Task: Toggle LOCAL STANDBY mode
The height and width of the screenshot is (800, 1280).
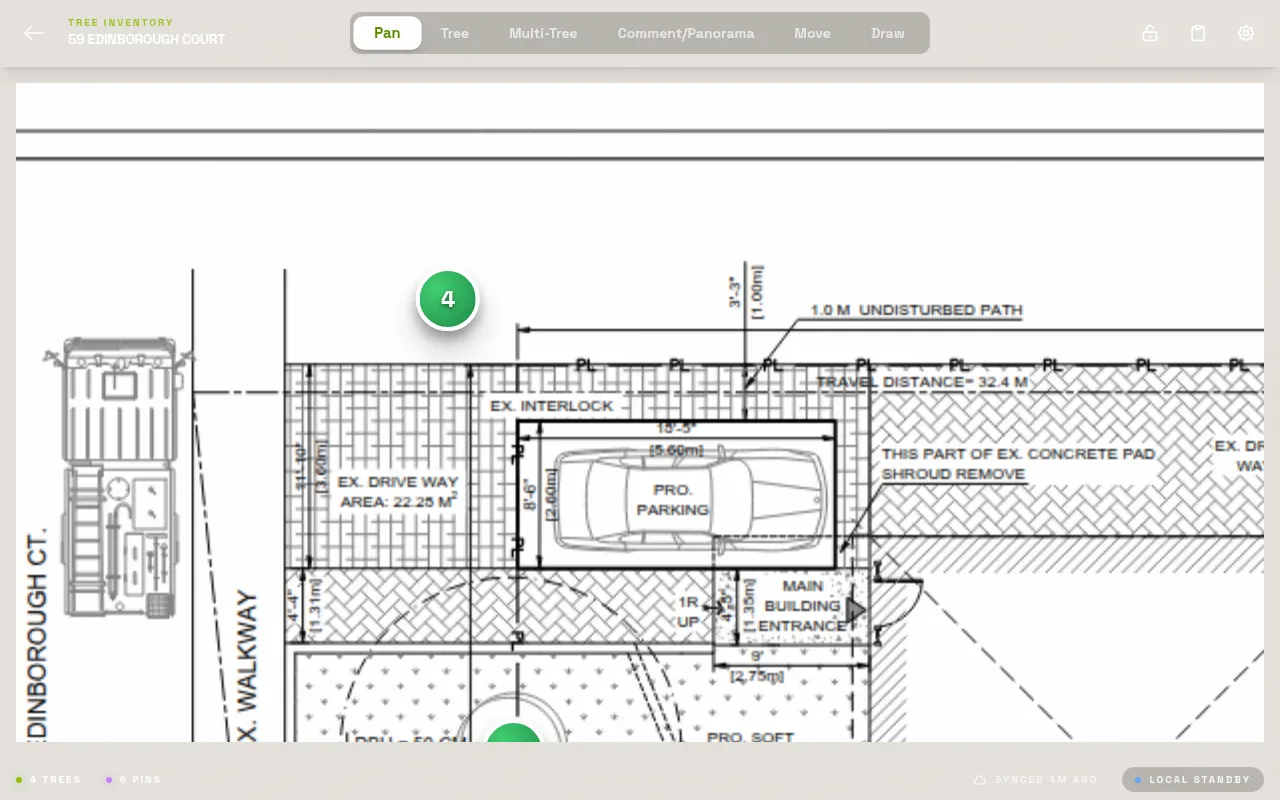Action: coord(1193,779)
